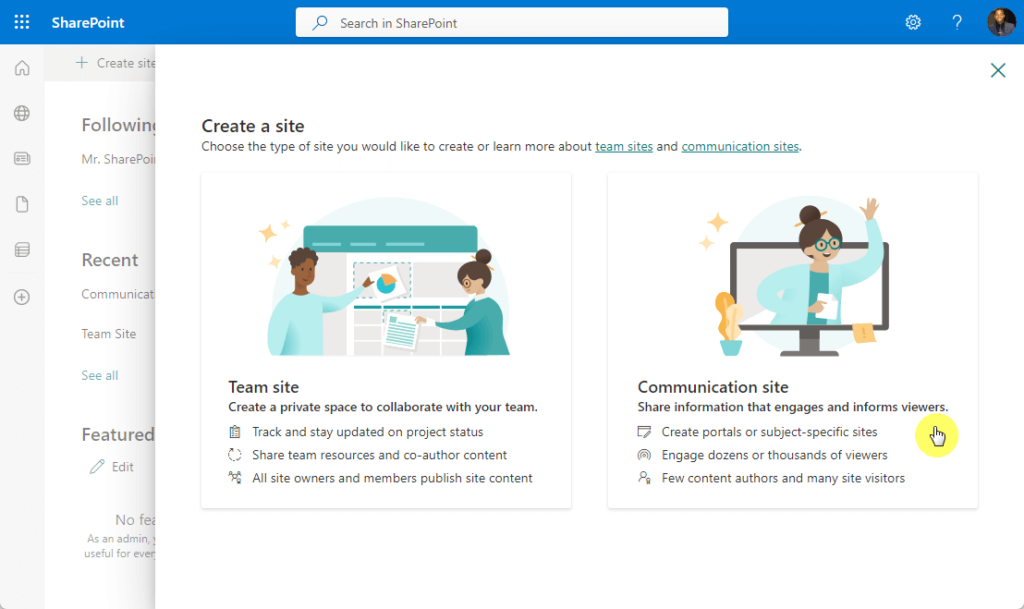The image size is (1024, 609).
Task: Go to Home in left rail
Action: pos(22,68)
